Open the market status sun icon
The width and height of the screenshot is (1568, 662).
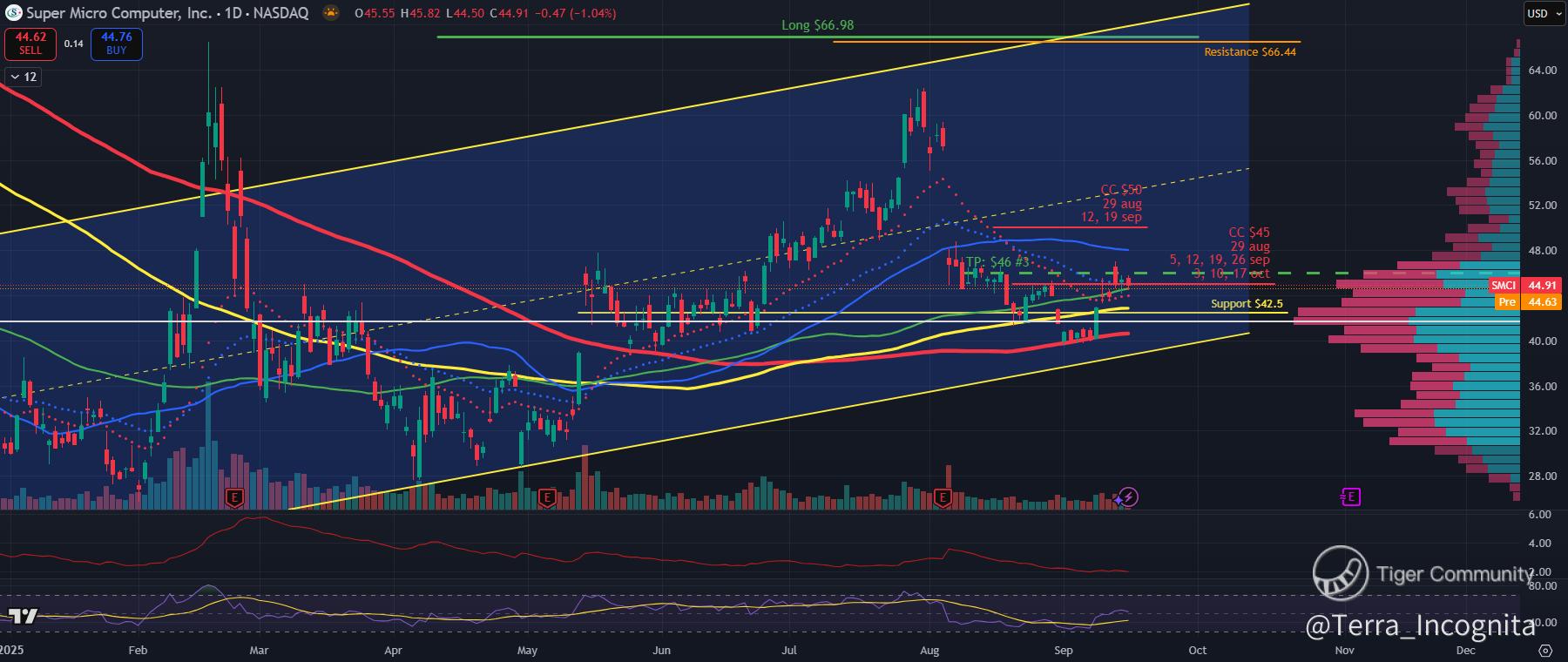click(x=331, y=13)
